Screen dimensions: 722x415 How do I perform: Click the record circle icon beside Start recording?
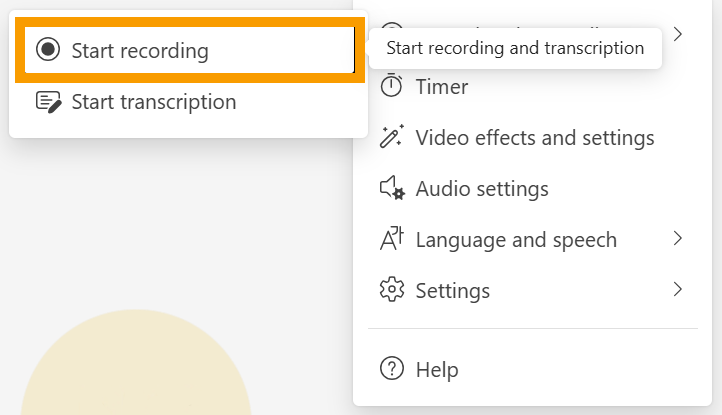[x=48, y=51]
